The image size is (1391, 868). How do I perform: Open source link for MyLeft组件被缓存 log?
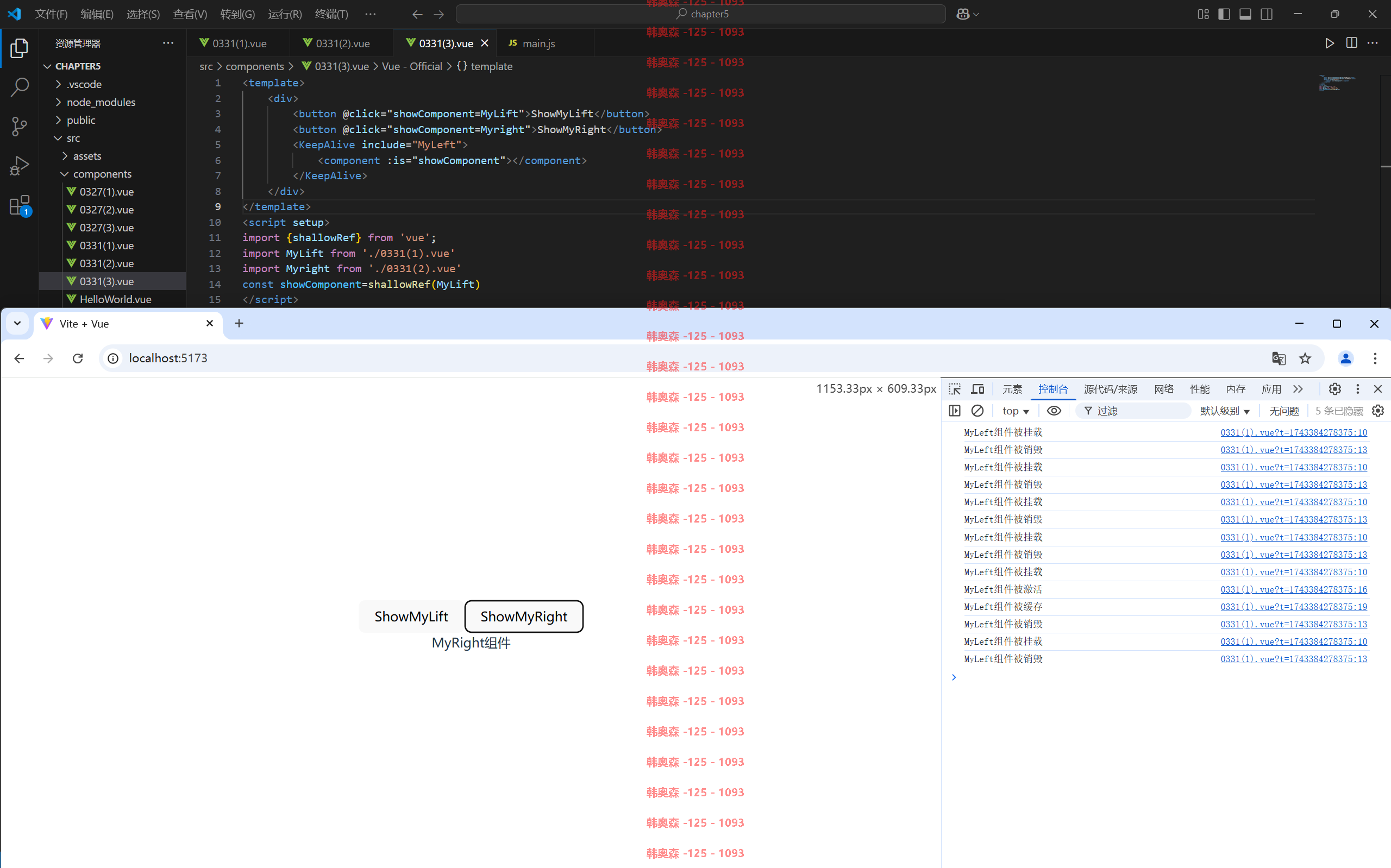pyautogui.click(x=1293, y=606)
